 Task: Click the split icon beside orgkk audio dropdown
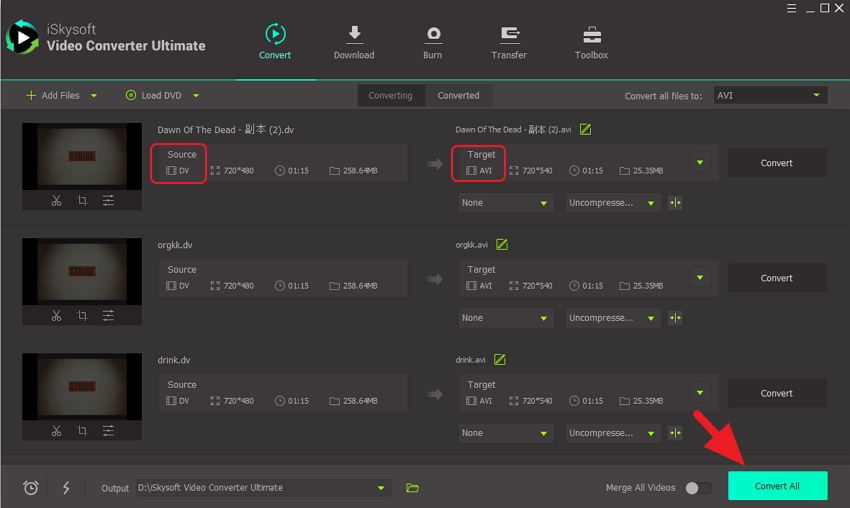point(676,318)
